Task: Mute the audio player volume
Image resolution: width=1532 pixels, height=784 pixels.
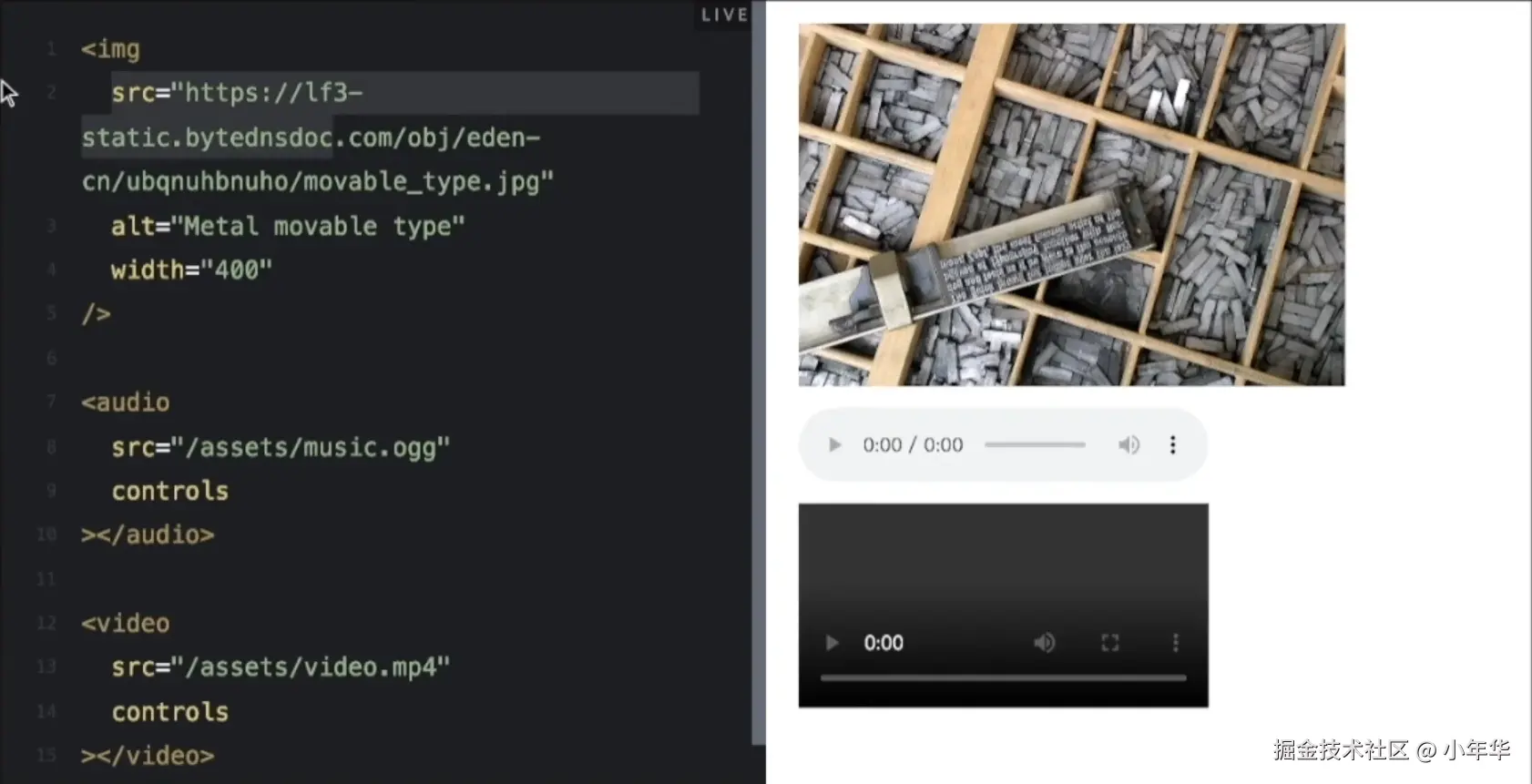Action: [1129, 445]
